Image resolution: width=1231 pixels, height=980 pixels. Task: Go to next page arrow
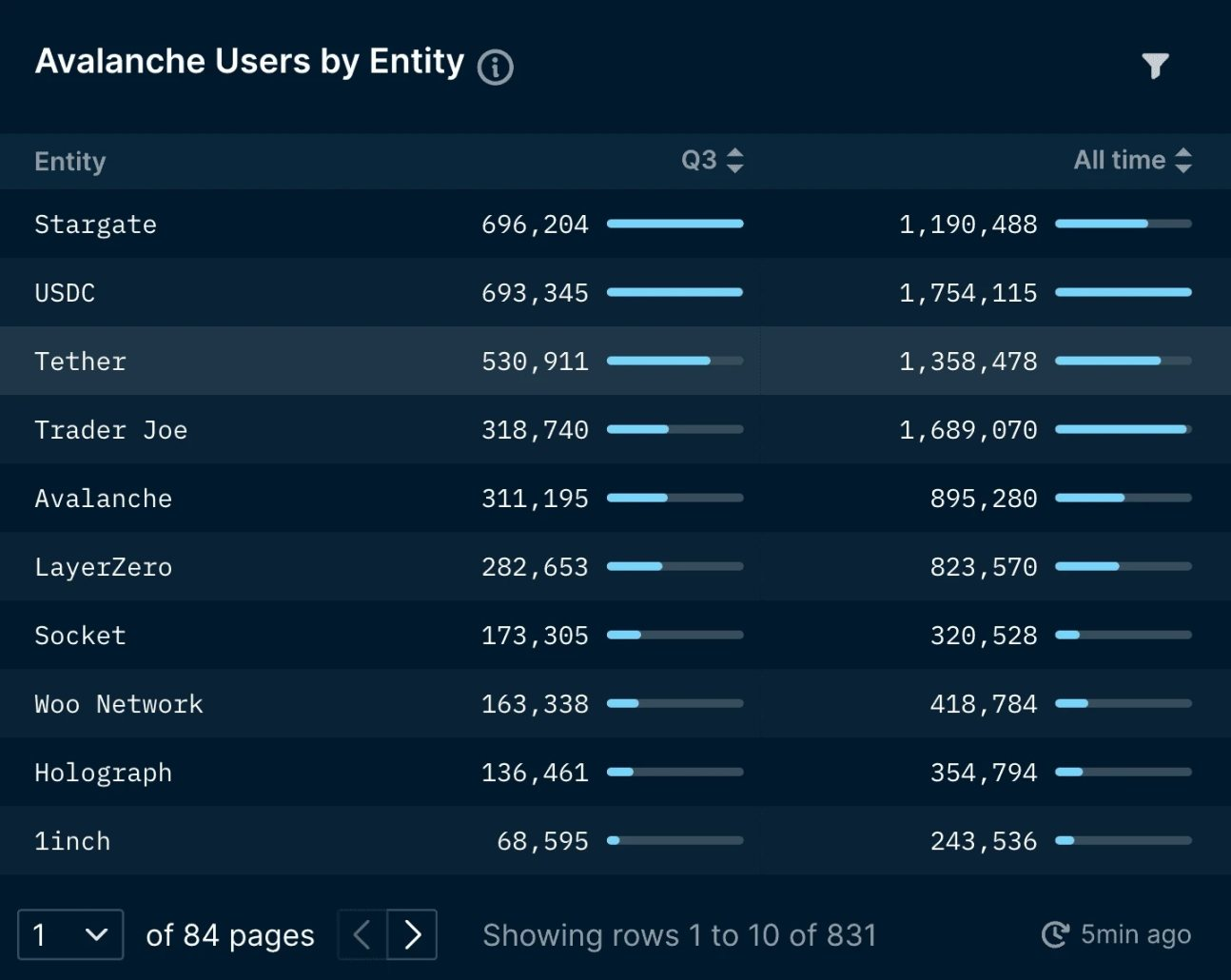(412, 934)
